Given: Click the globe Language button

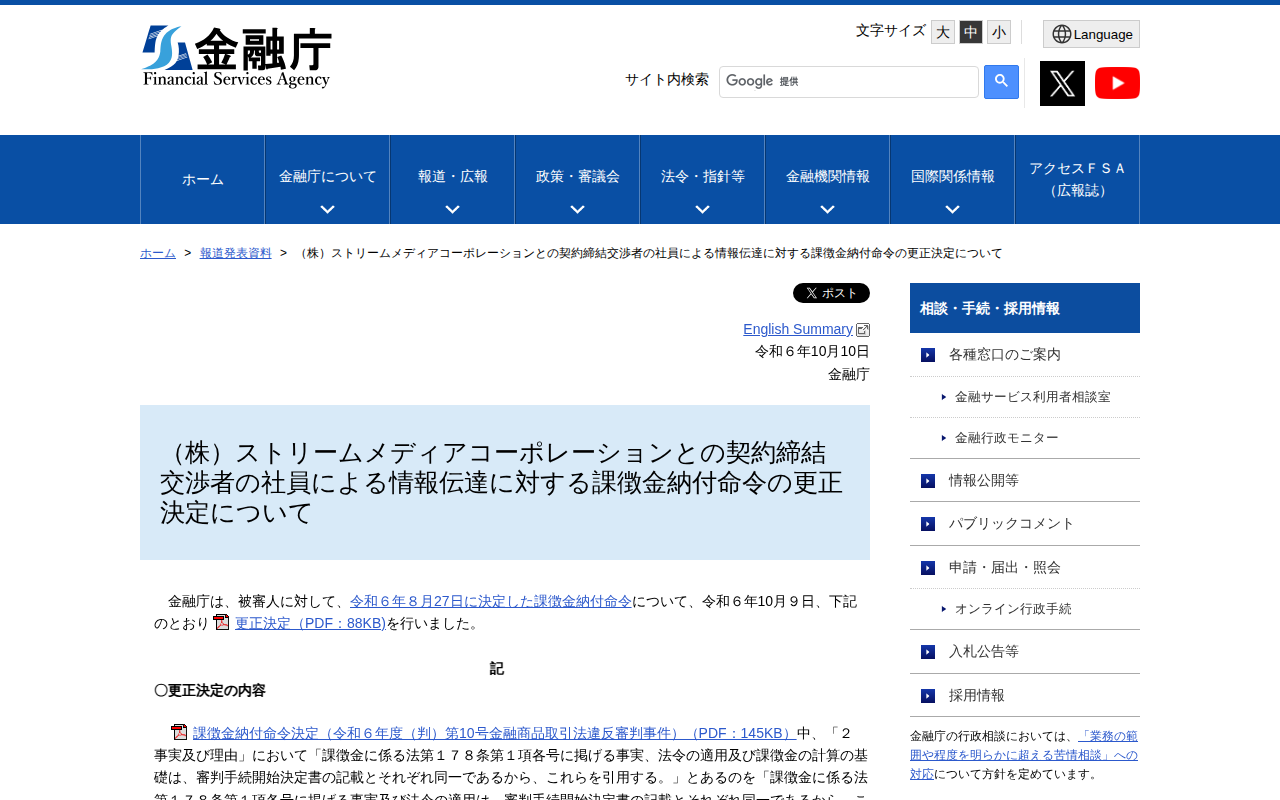Looking at the screenshot, I should point(1091,34).
